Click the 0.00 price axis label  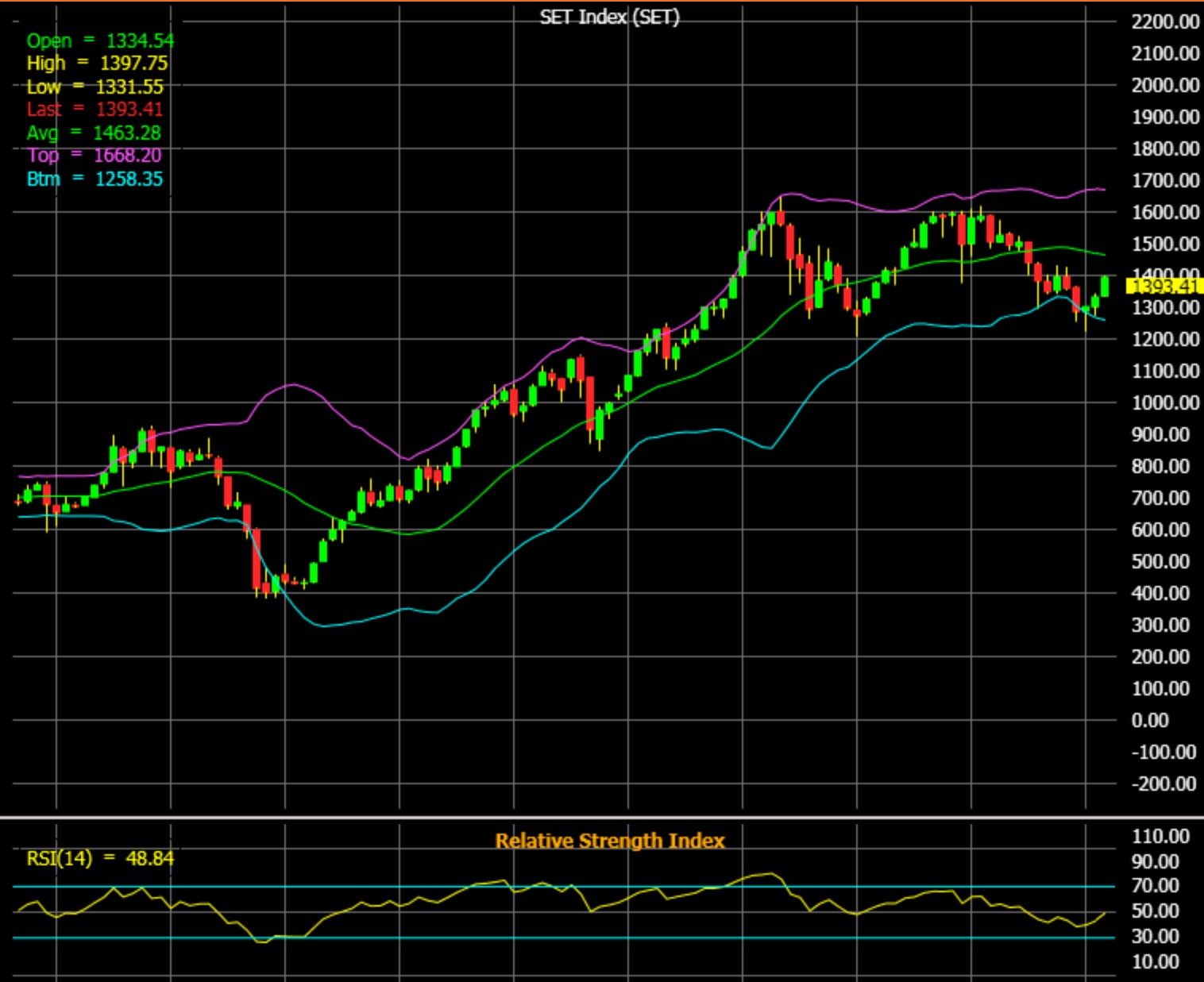click(x=1150, y=720)
